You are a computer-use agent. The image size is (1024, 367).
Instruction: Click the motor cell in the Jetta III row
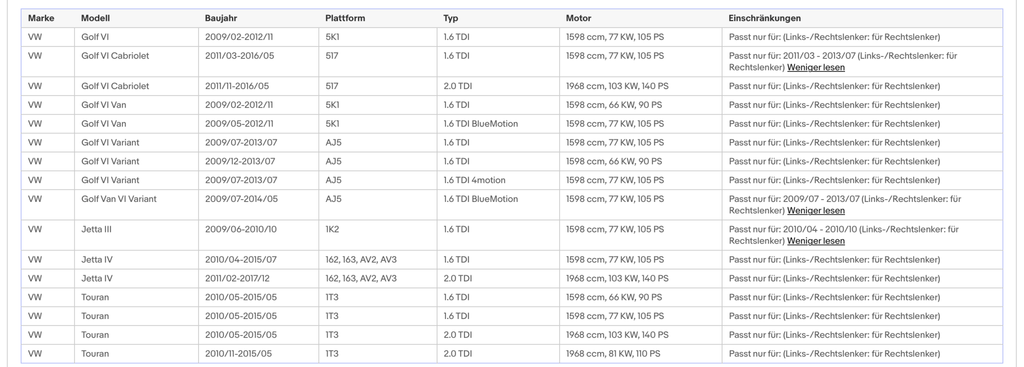615,229
